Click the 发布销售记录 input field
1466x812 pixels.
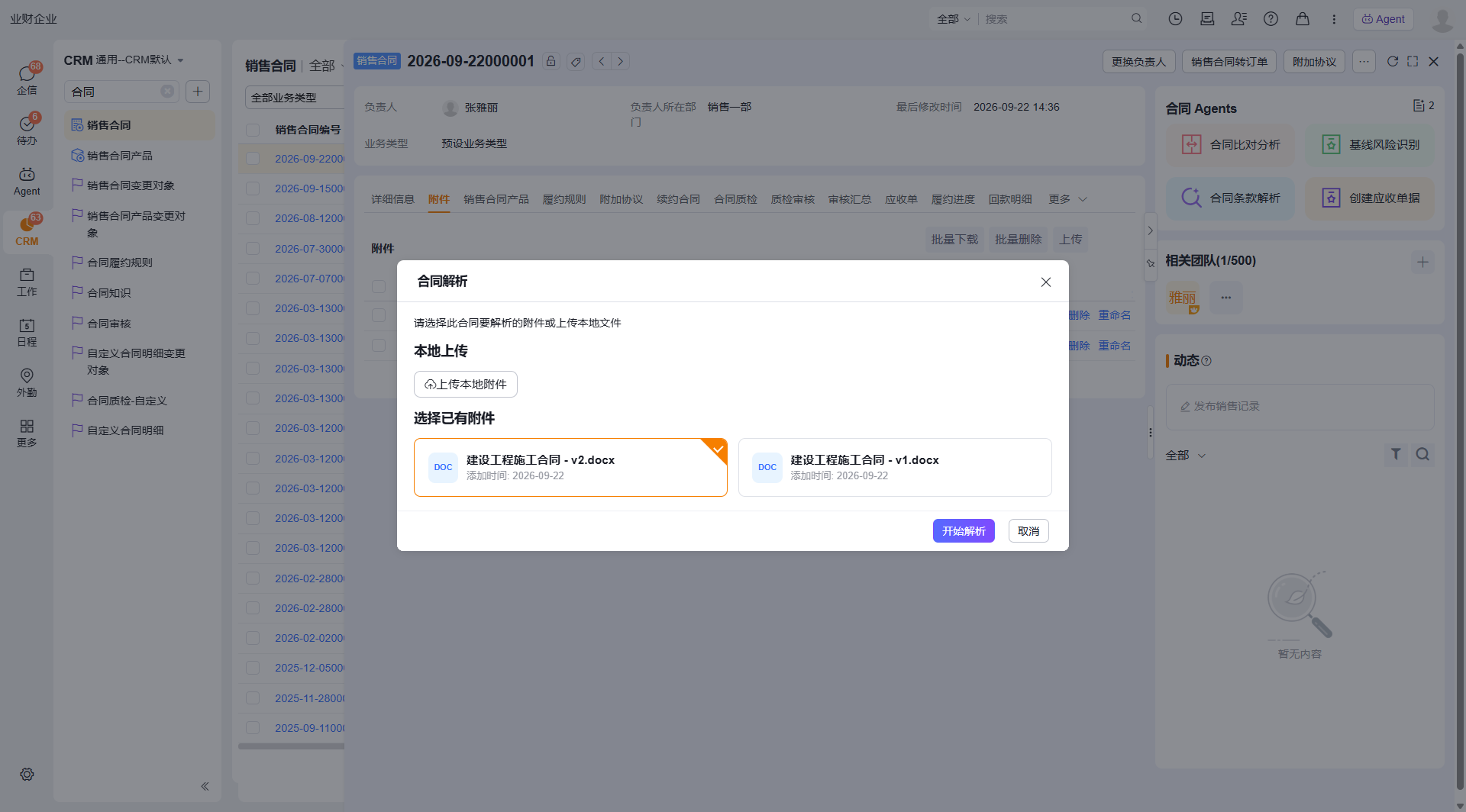tap(1300, 407)
